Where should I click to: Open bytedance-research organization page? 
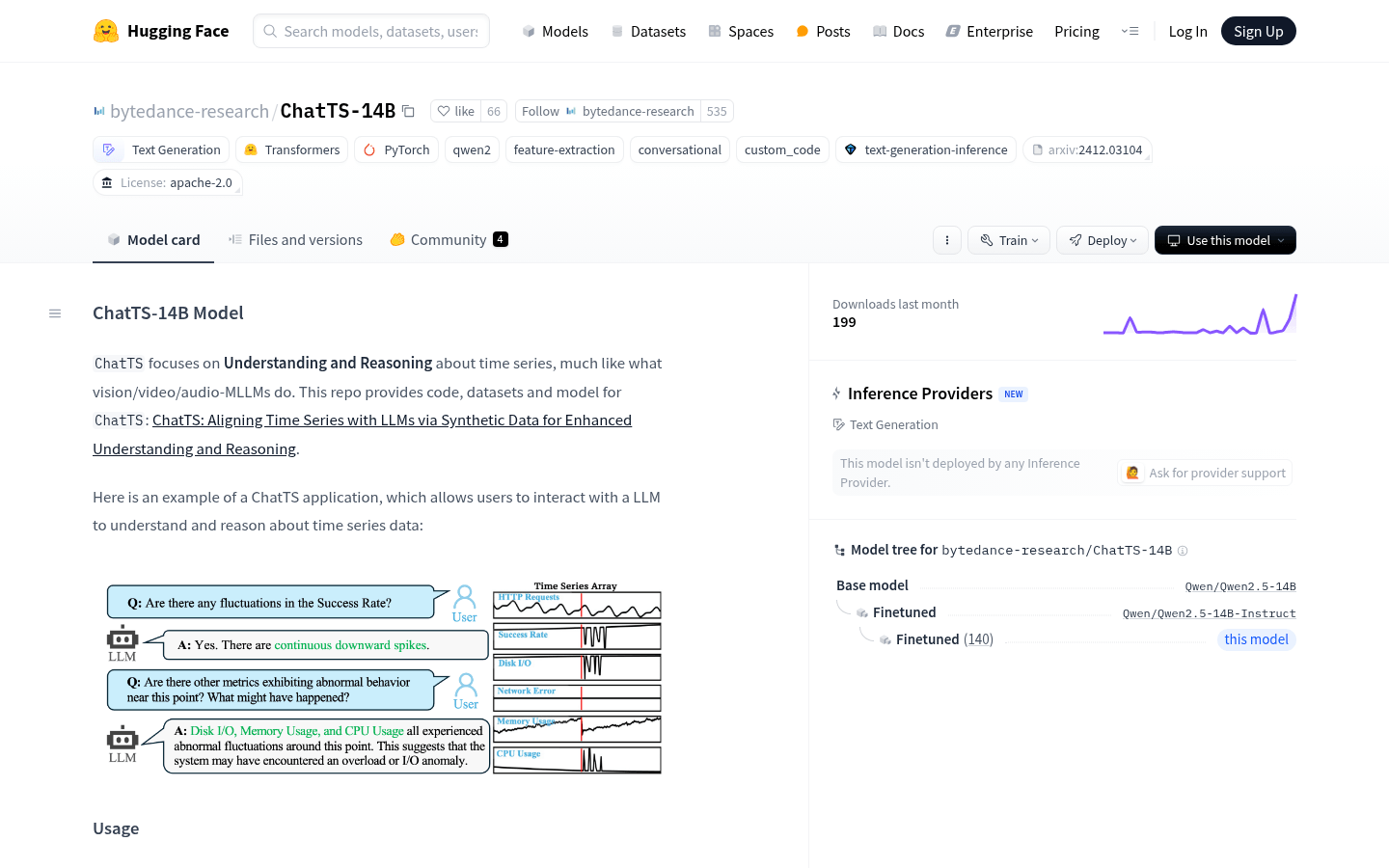189,111
